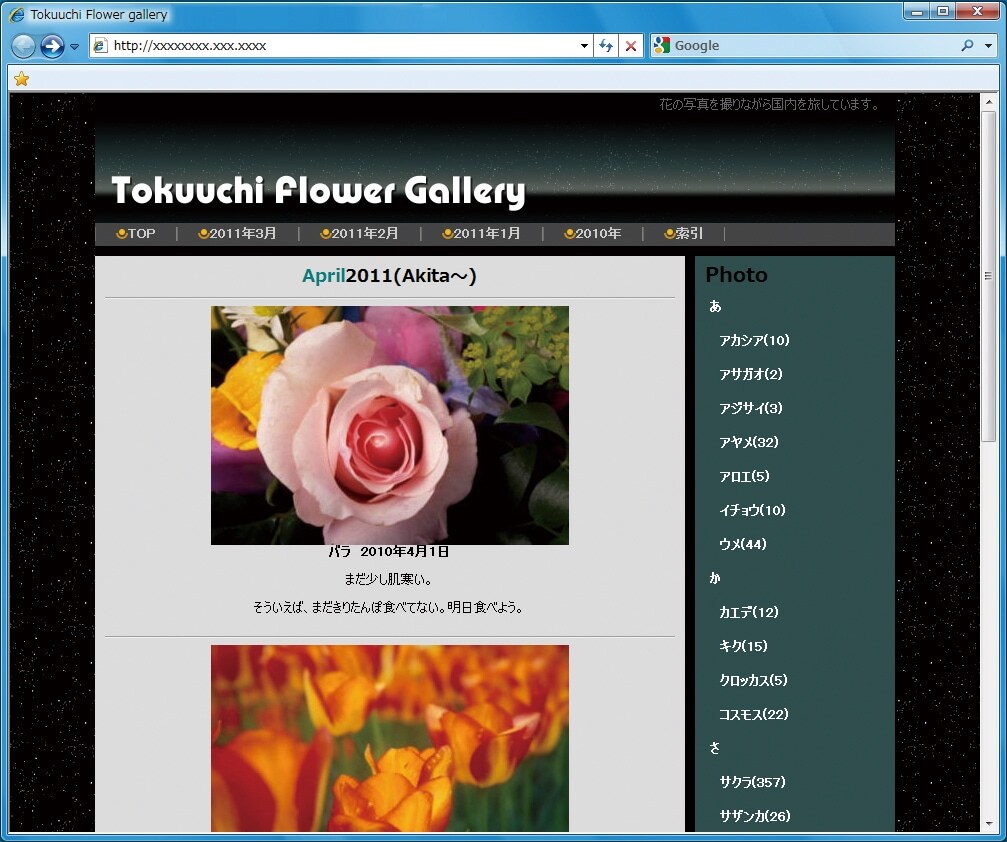
Task: Open the アヤメ(32) photo category
Action: tap(749, 443)
